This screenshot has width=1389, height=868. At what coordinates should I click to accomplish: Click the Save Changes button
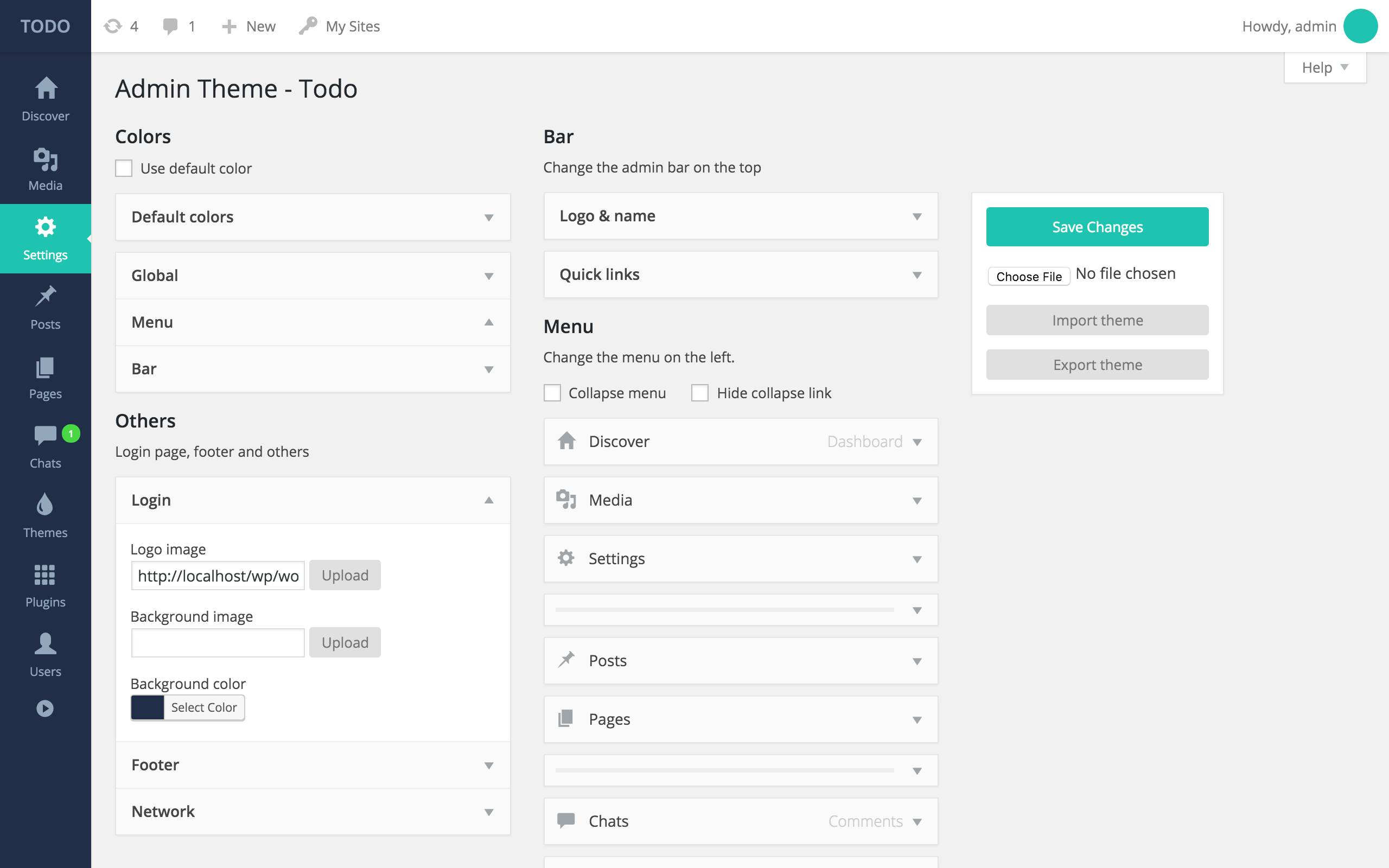[1097, 226]
